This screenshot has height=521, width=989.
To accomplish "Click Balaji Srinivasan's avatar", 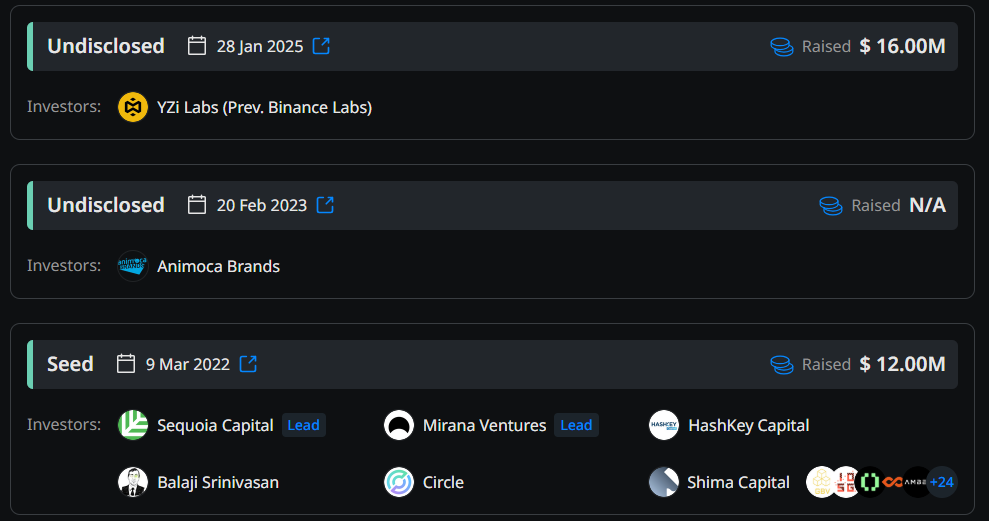I will pos(133,482).
